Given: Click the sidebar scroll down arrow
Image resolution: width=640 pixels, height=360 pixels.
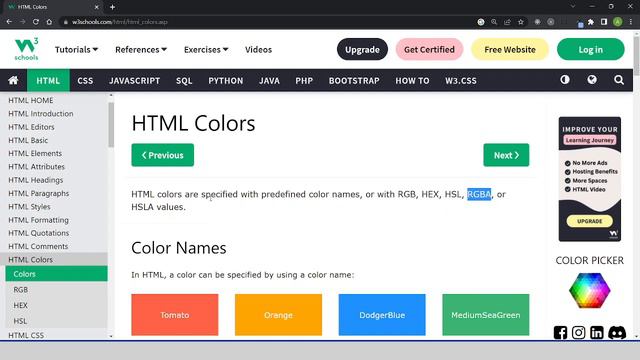Looking at the screenshot, I should click(111, 336).
